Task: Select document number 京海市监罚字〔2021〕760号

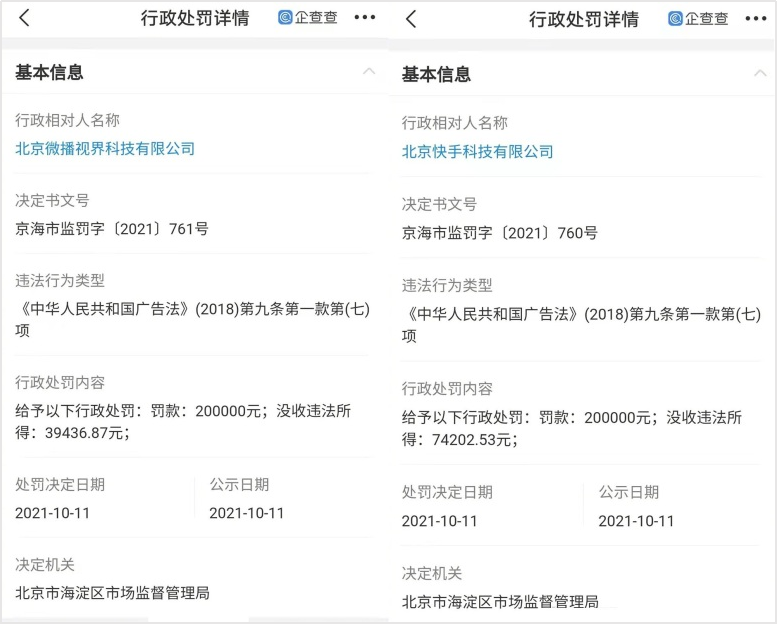Action: pos(500,232)
